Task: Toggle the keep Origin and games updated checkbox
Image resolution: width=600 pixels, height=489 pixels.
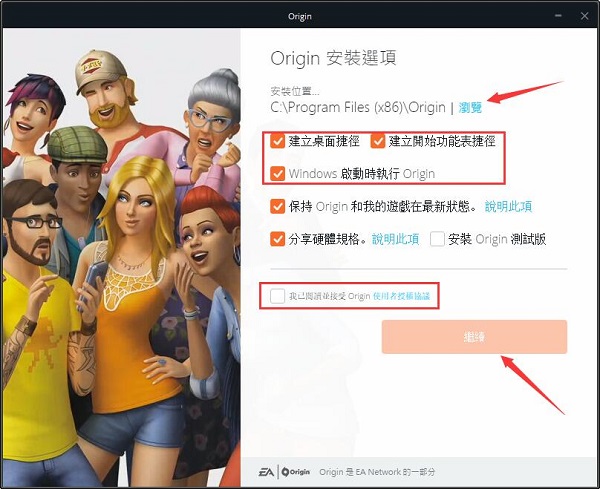Action: [x=278, y=206]
